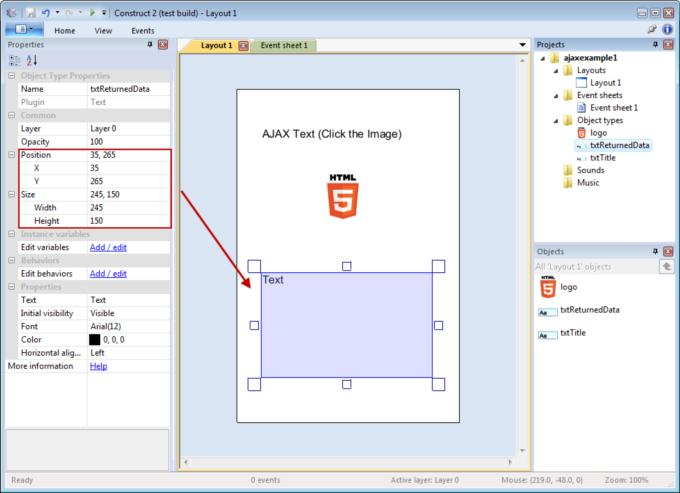The image size is (680, 493).
Task: Click the black Color swatch
Action: (x=95, y=340)
